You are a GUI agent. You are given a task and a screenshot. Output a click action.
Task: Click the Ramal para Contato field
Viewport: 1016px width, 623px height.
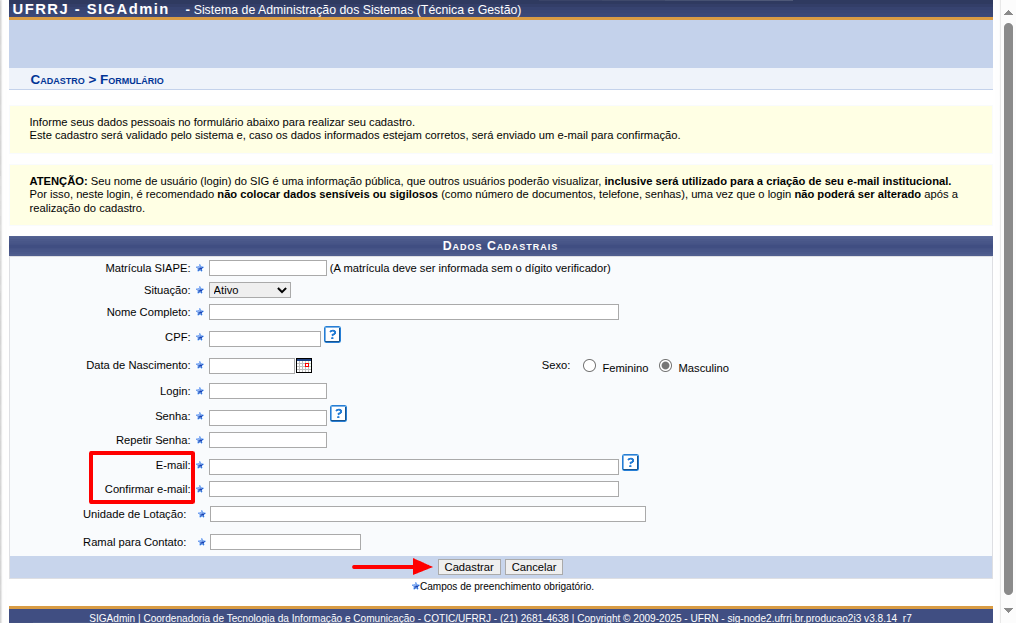click(x=285, y=542)
